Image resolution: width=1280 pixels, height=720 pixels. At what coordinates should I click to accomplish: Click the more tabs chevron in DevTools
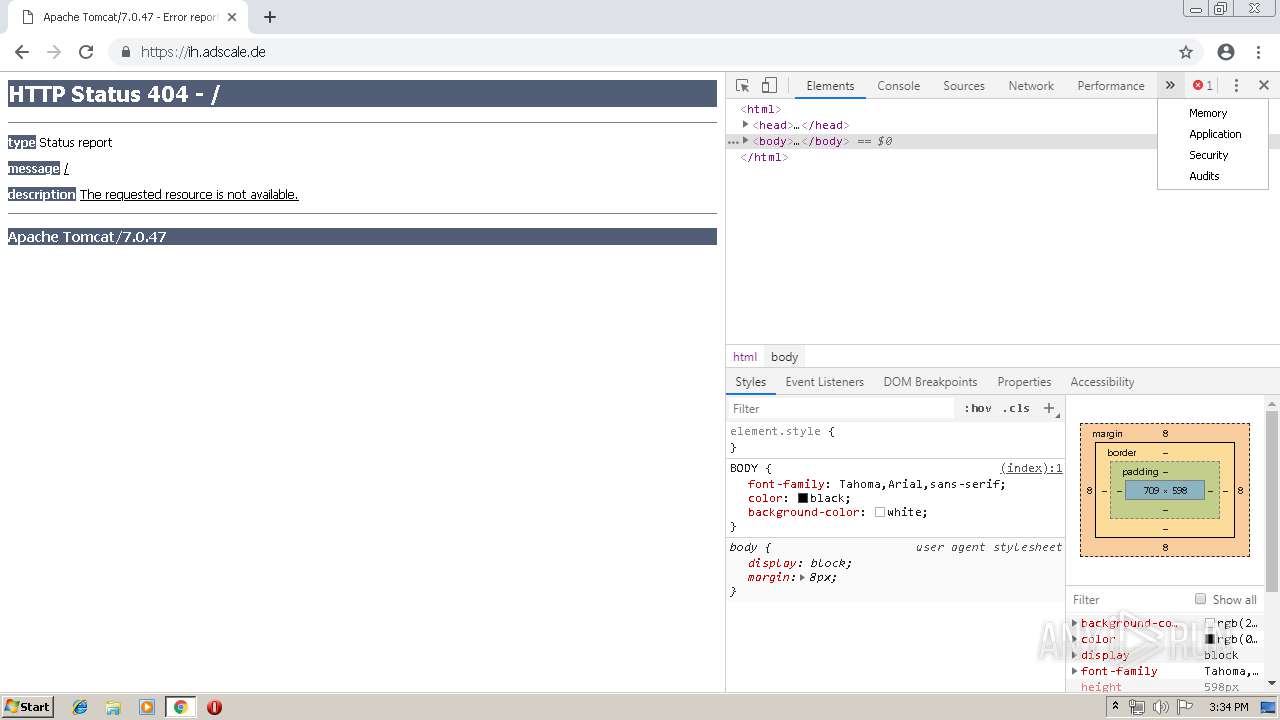coord(1170,86)
